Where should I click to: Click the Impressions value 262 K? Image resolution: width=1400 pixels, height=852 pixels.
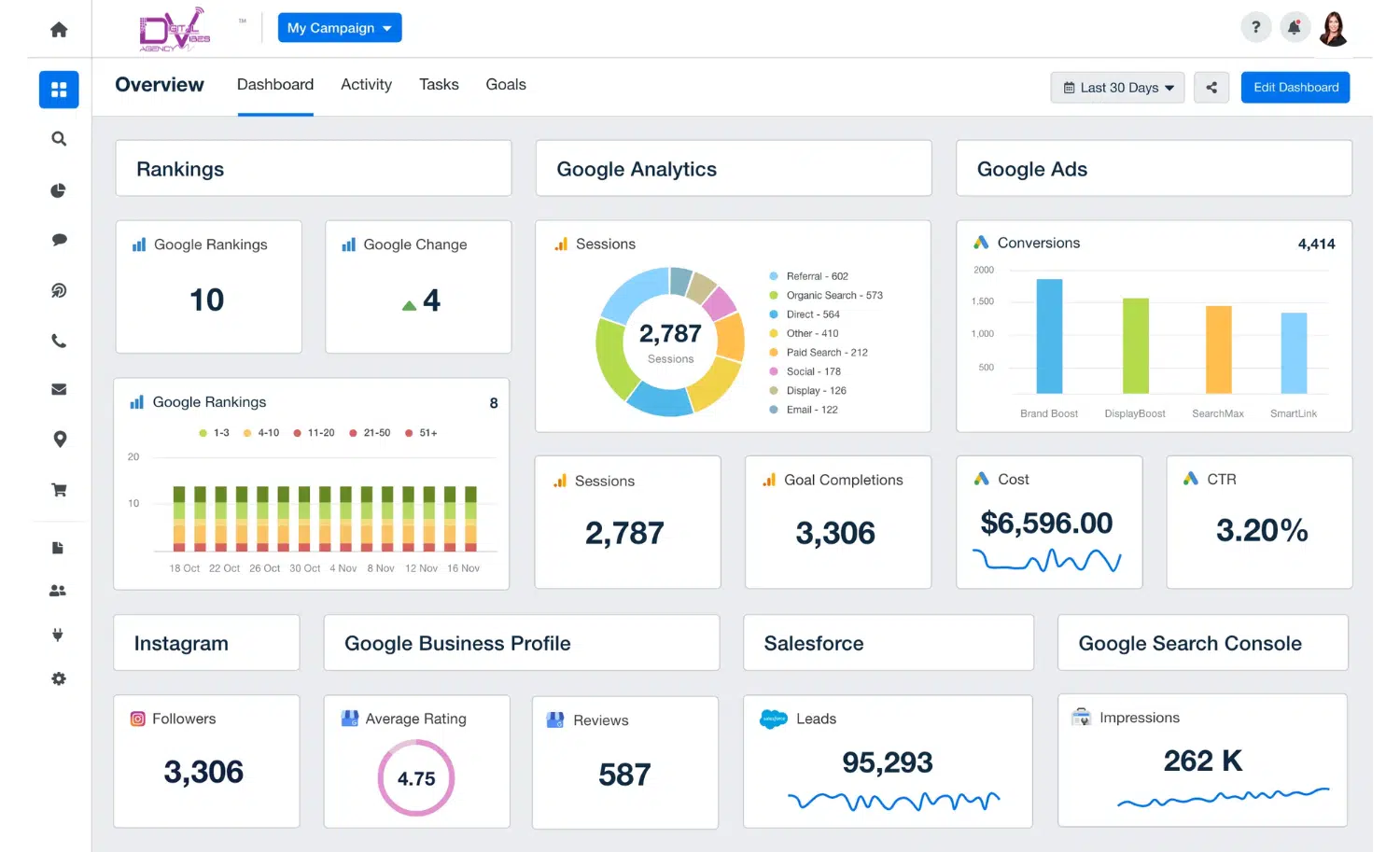(1203, 761)
